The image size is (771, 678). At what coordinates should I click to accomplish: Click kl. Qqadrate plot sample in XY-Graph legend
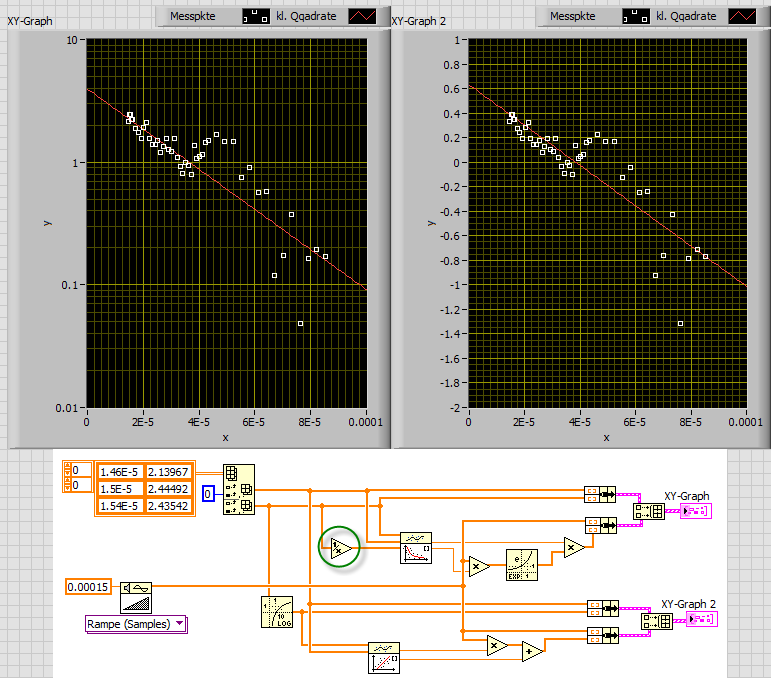pos(362,16)
